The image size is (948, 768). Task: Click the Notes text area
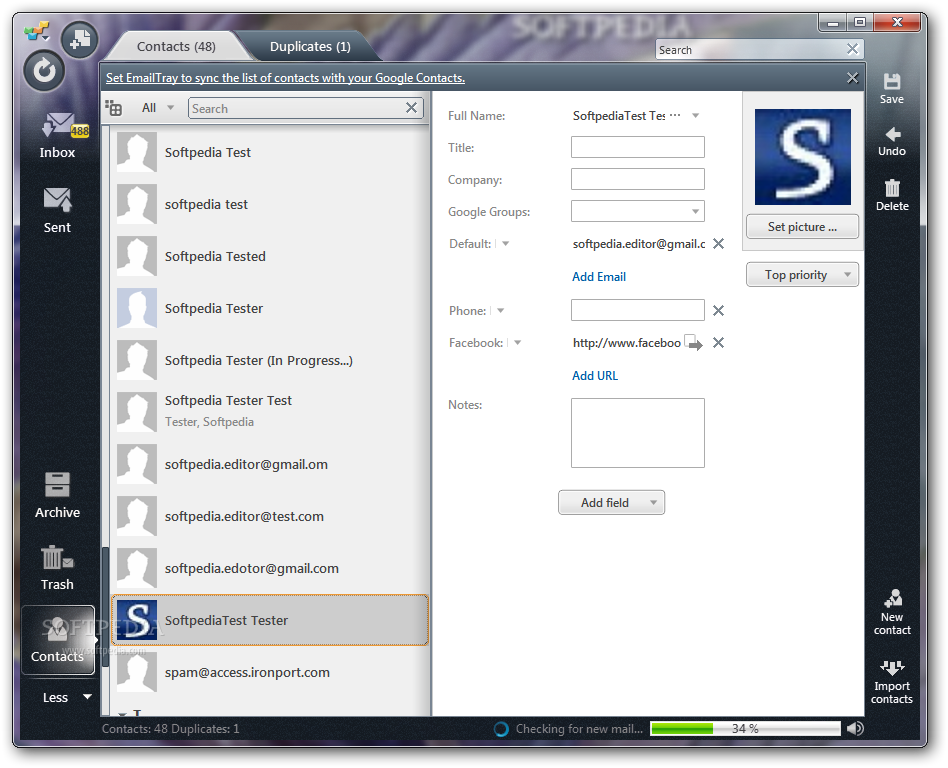638,433
